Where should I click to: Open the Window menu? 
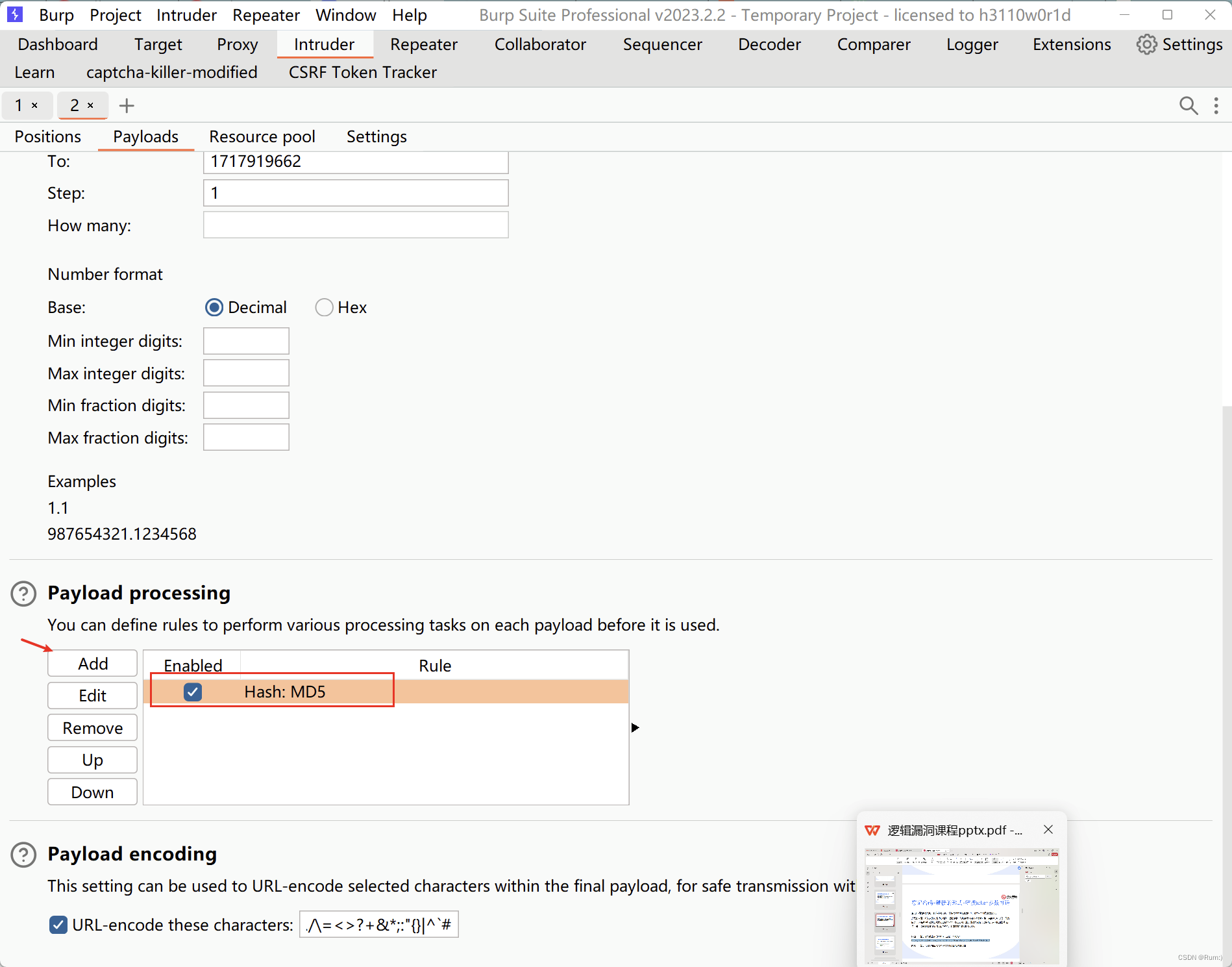346,15
